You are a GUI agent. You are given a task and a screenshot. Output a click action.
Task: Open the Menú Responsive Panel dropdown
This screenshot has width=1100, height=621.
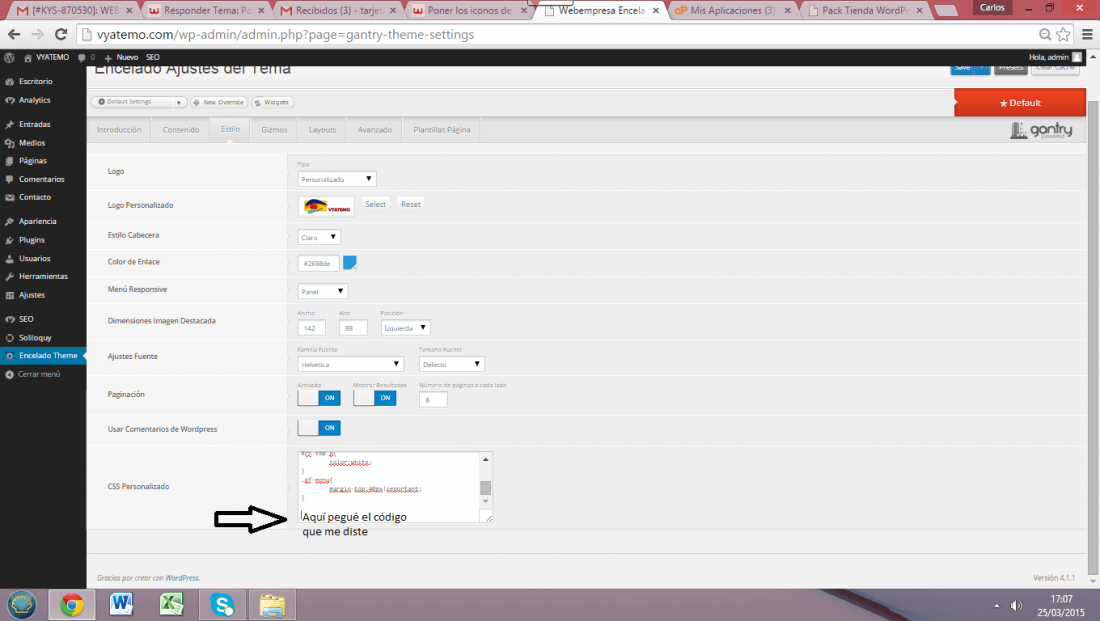pyautogui.click(x=323, y=291)
